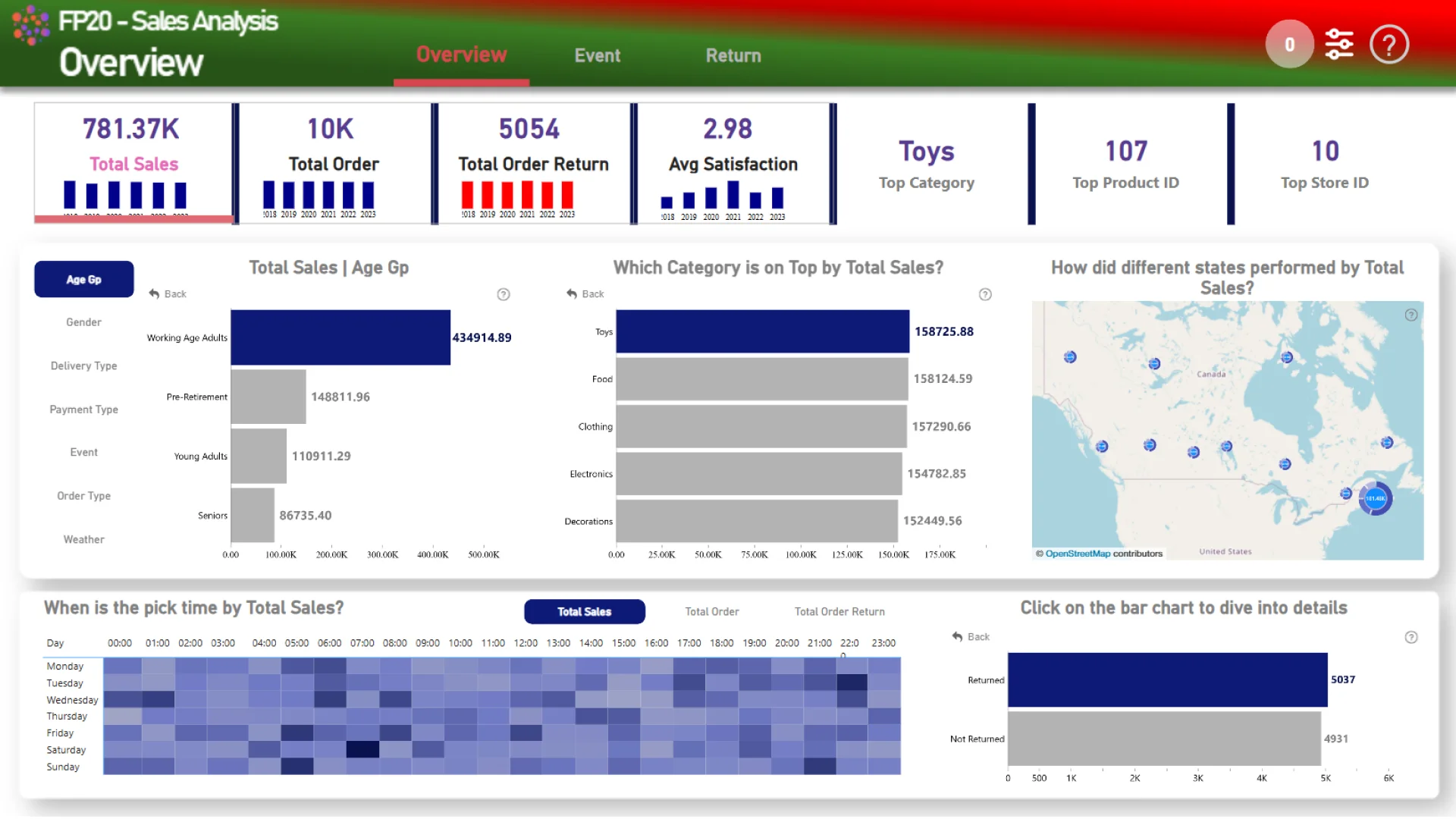Click the Sunday row label in heatmap
1456x819 pixels.
[63, 767]
